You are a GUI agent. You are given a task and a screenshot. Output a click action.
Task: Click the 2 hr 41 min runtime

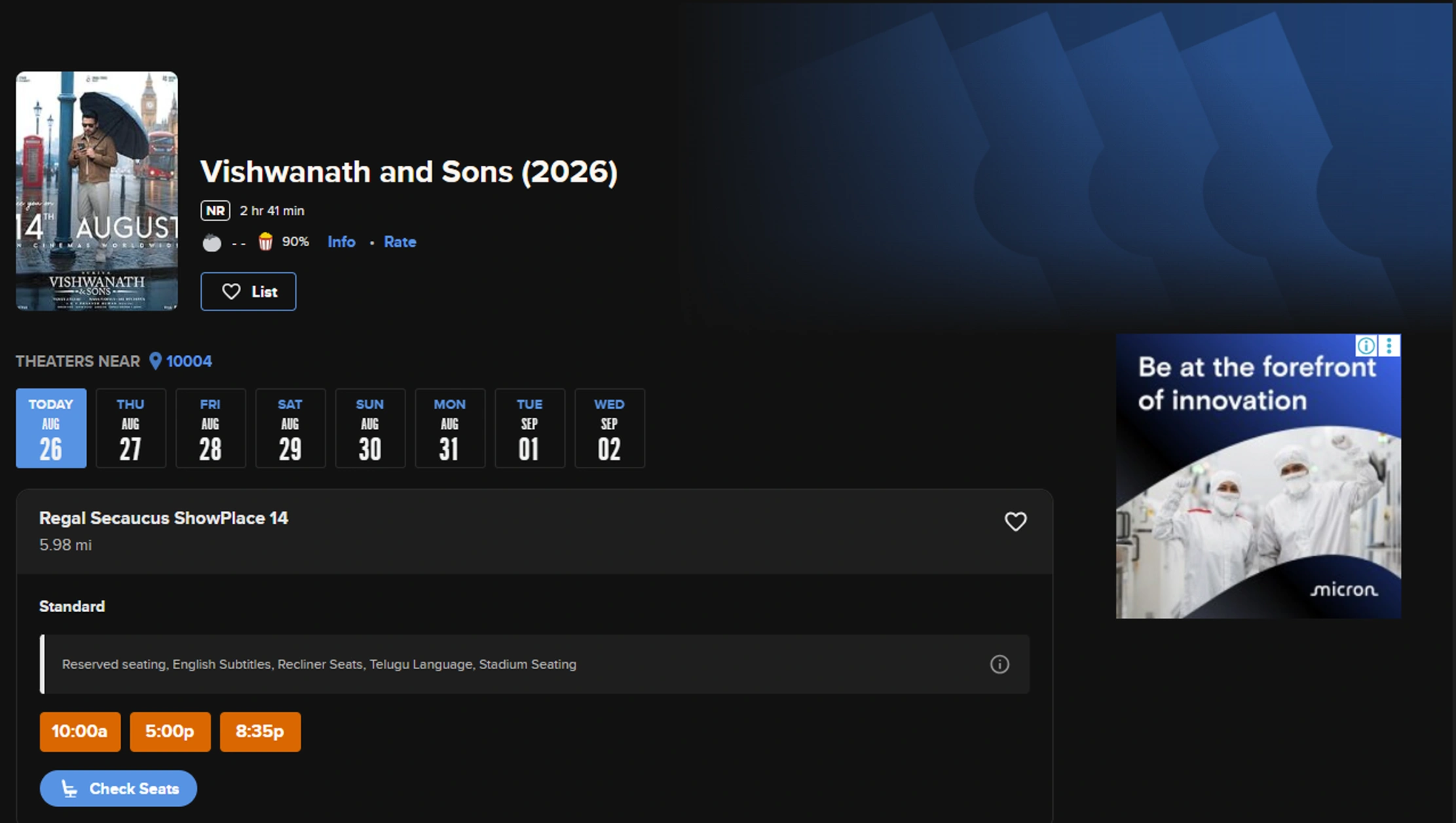coord(272,211)
